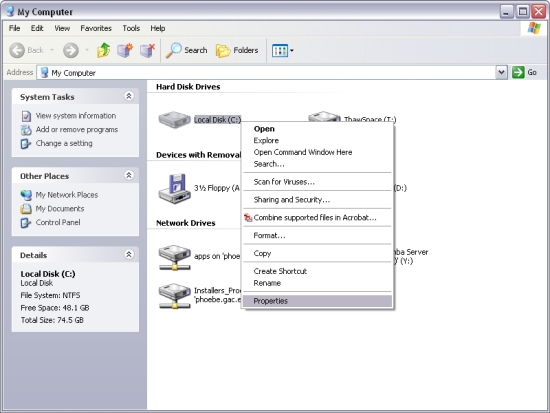This screenshot has width=550, height=413.
Task: Click the View system information icon
Action: click(x=26, y=116)
